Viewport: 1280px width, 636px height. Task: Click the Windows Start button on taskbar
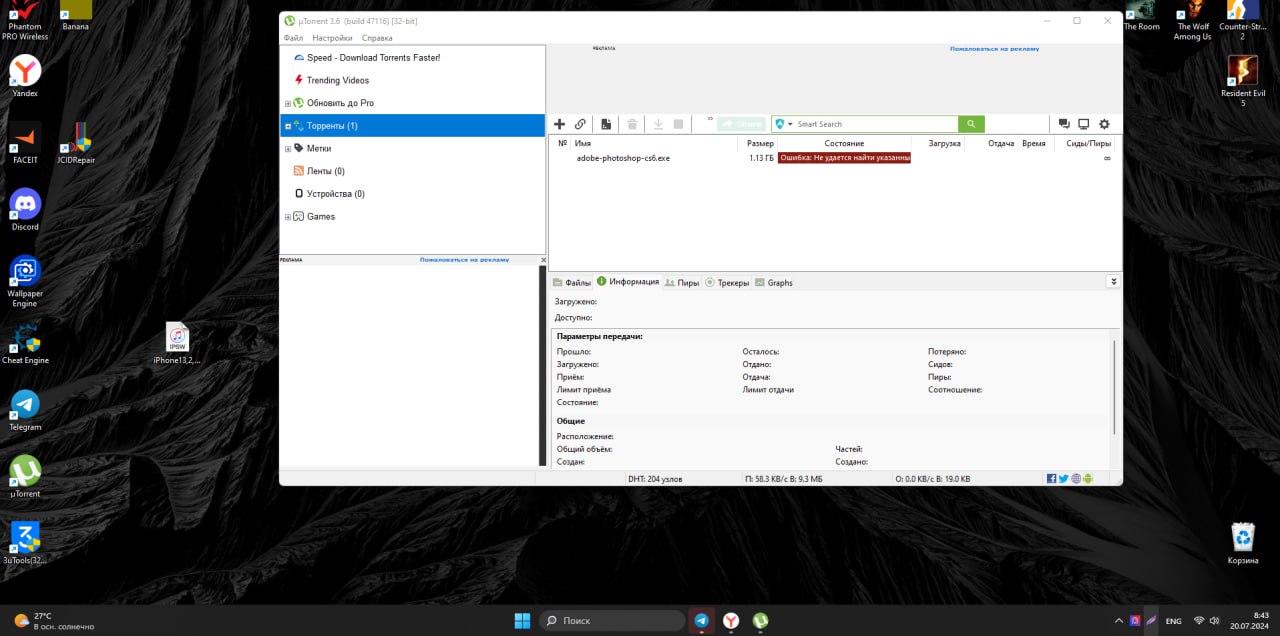click(x=522, y=620)
